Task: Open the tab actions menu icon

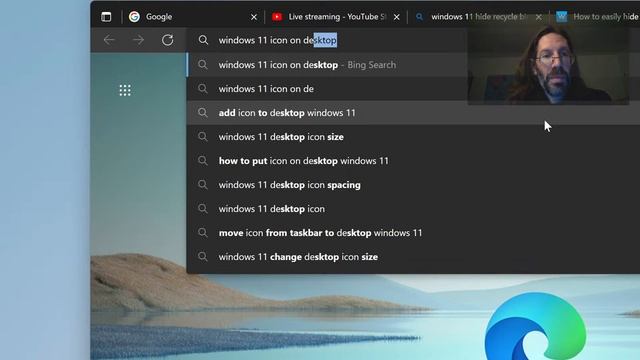Action: coord(106,17)
